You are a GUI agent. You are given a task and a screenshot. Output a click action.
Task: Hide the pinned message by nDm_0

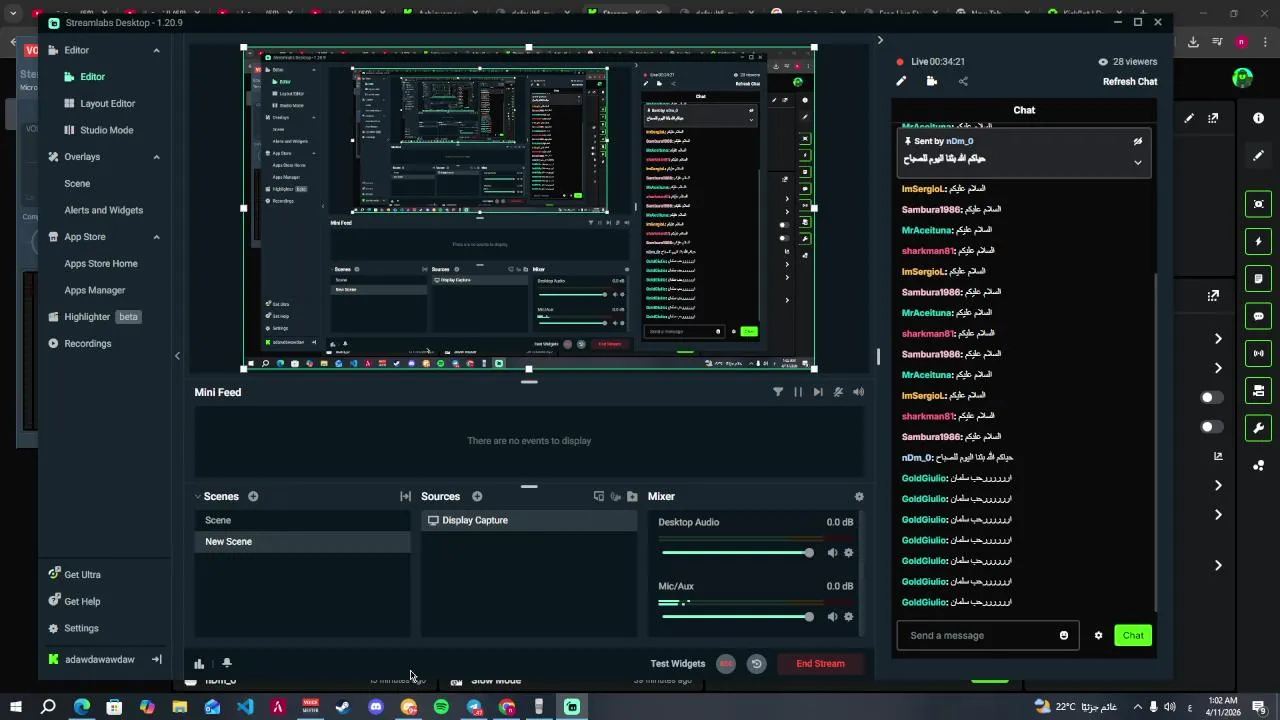point(1137,141)
